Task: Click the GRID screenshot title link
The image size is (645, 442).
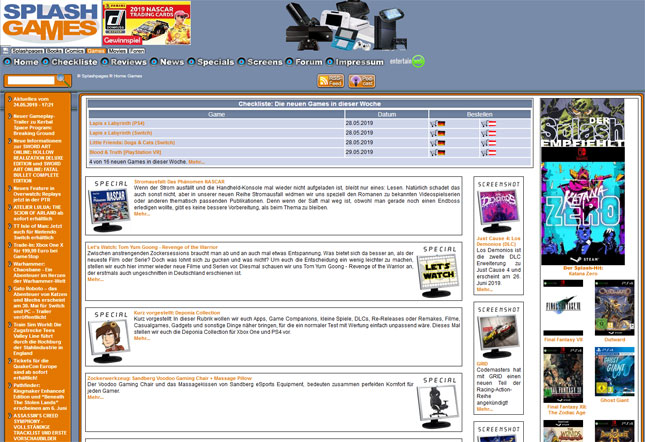Action: click(x=482, y=363)
